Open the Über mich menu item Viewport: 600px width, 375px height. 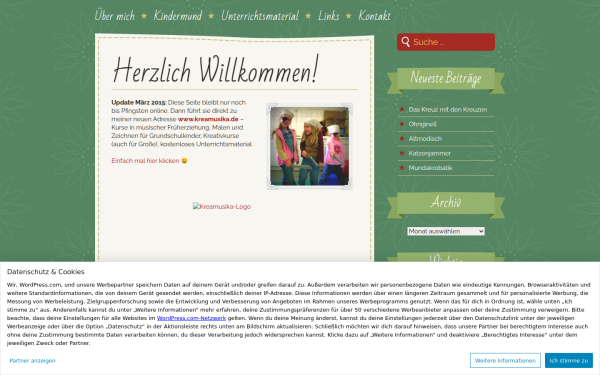[114, 16]
